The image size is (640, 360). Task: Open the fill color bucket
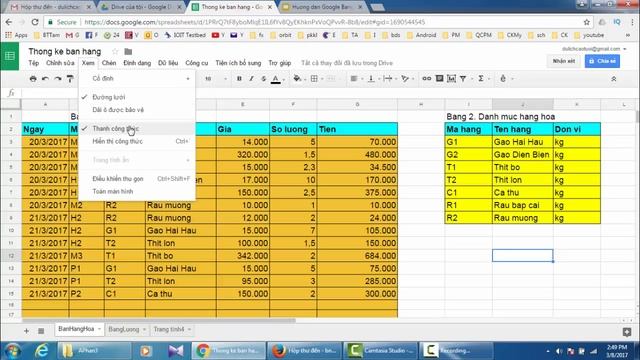click(297, 79)
